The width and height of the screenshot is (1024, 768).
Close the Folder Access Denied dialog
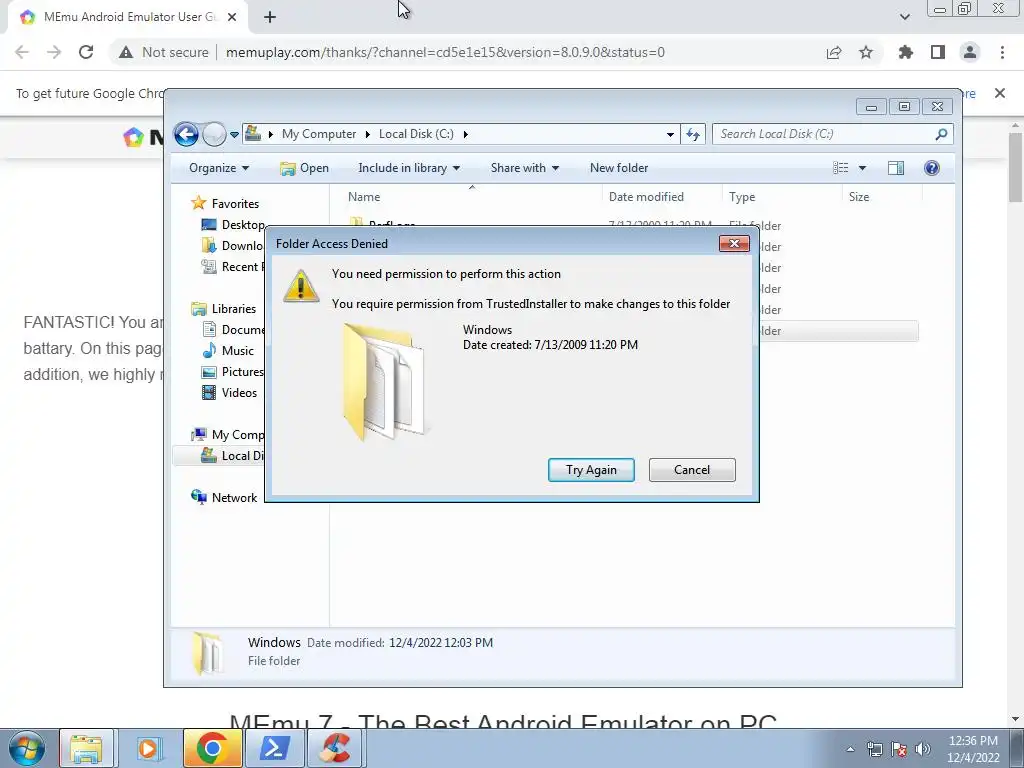[x=734, y=243]
